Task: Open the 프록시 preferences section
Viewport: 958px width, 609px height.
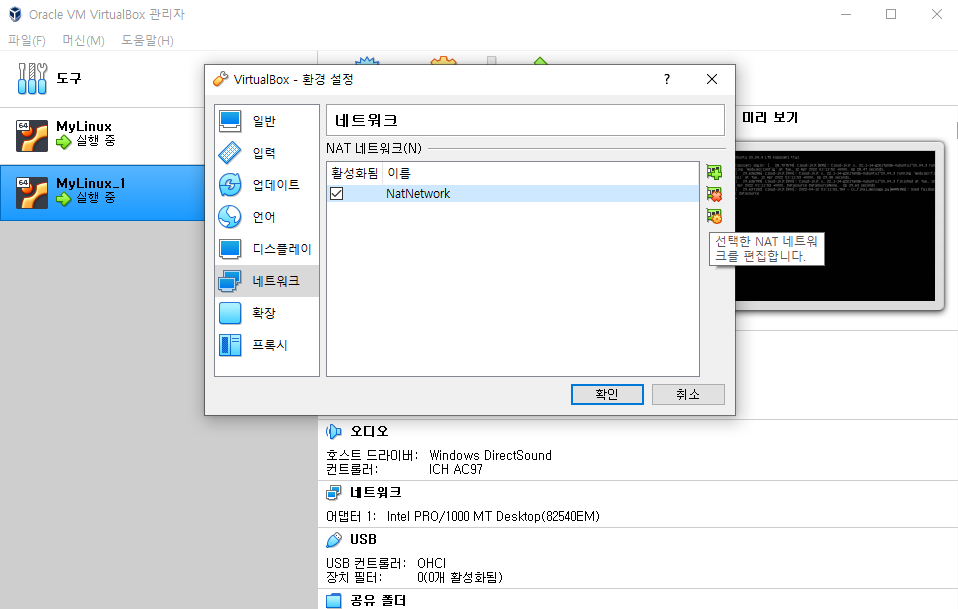Action: point(267,345)
